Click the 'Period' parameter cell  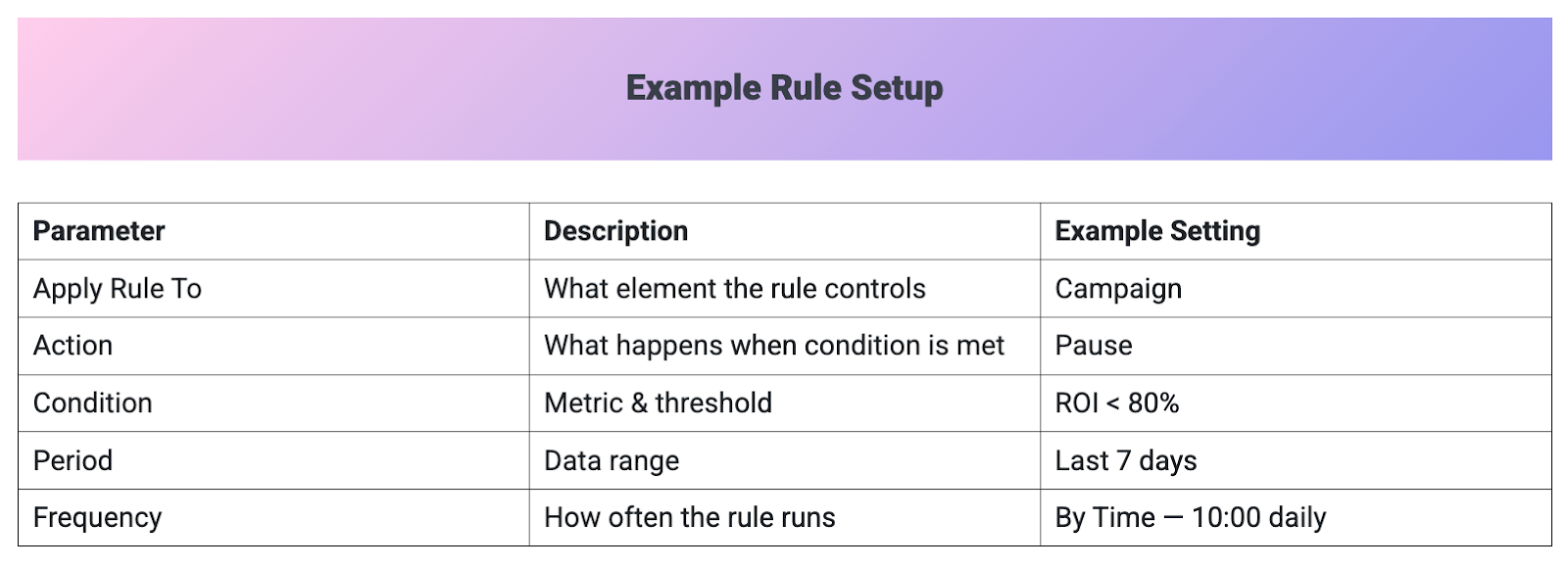pos(73,460)
